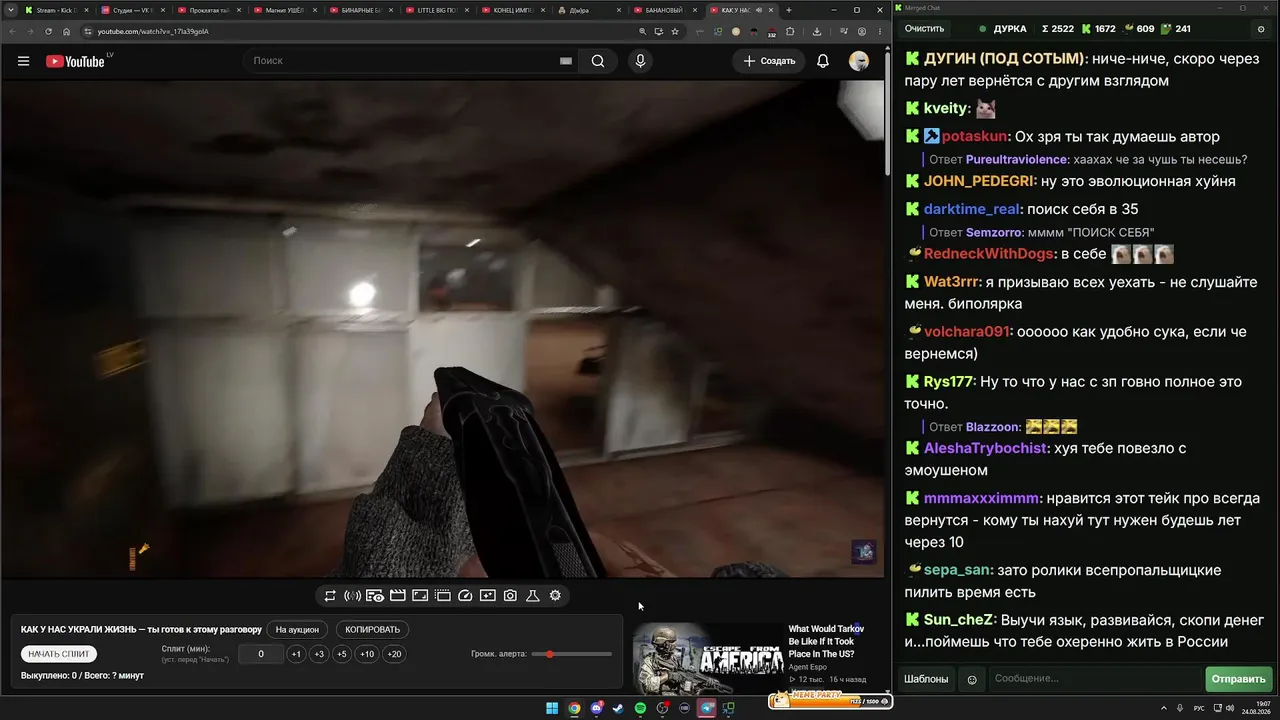Screen dimensions: 1280x720
Task: Open Google Chrome from the taskbar
Action: (574, 709)
